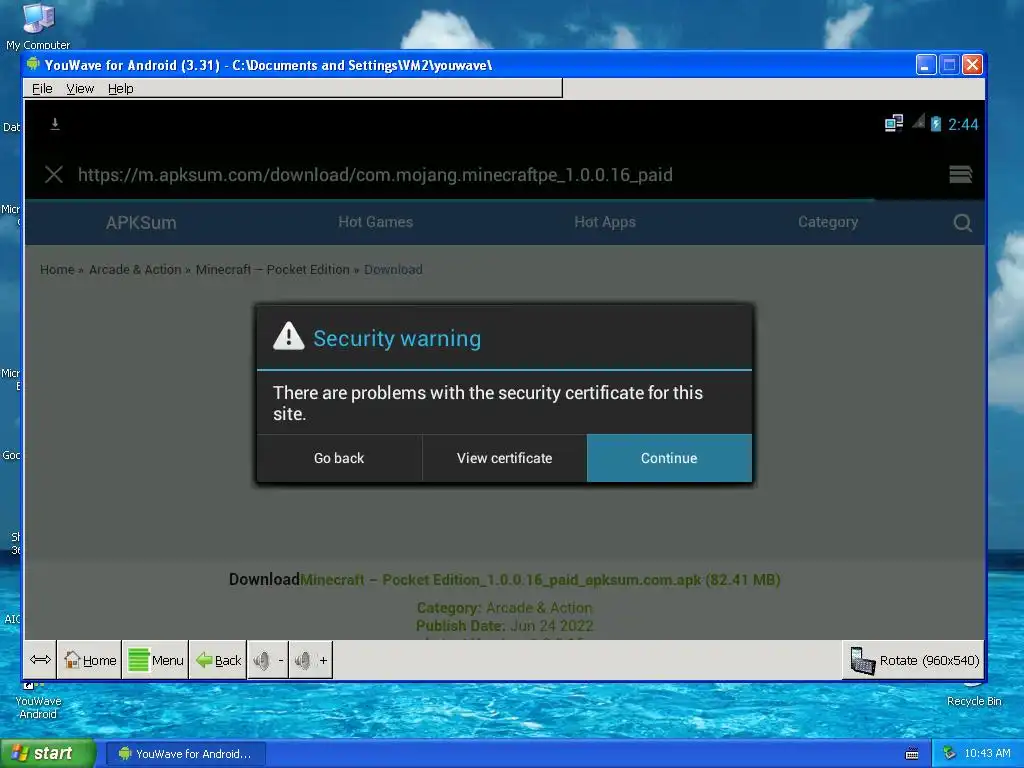This screenshot has width=1024, height=768.
Task: Click the double-arrow resize toolbar icon
Action: tap(40, 660)
